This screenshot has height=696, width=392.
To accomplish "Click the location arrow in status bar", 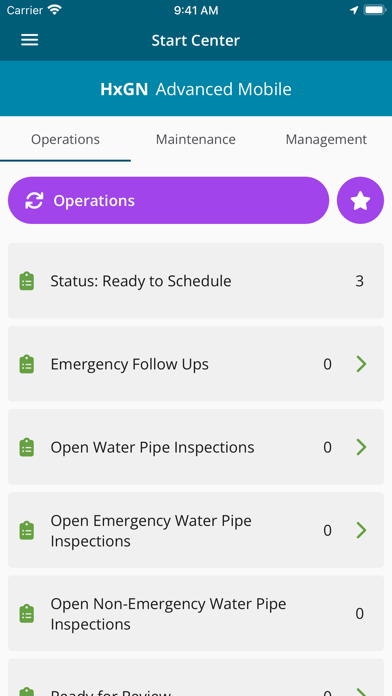I will pos(354,10).
